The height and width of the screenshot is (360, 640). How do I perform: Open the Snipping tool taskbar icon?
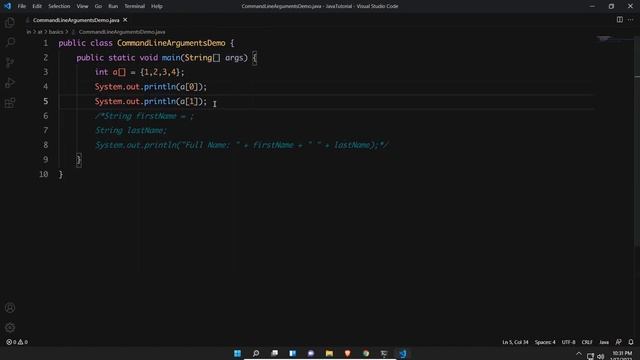coord(384,353)
